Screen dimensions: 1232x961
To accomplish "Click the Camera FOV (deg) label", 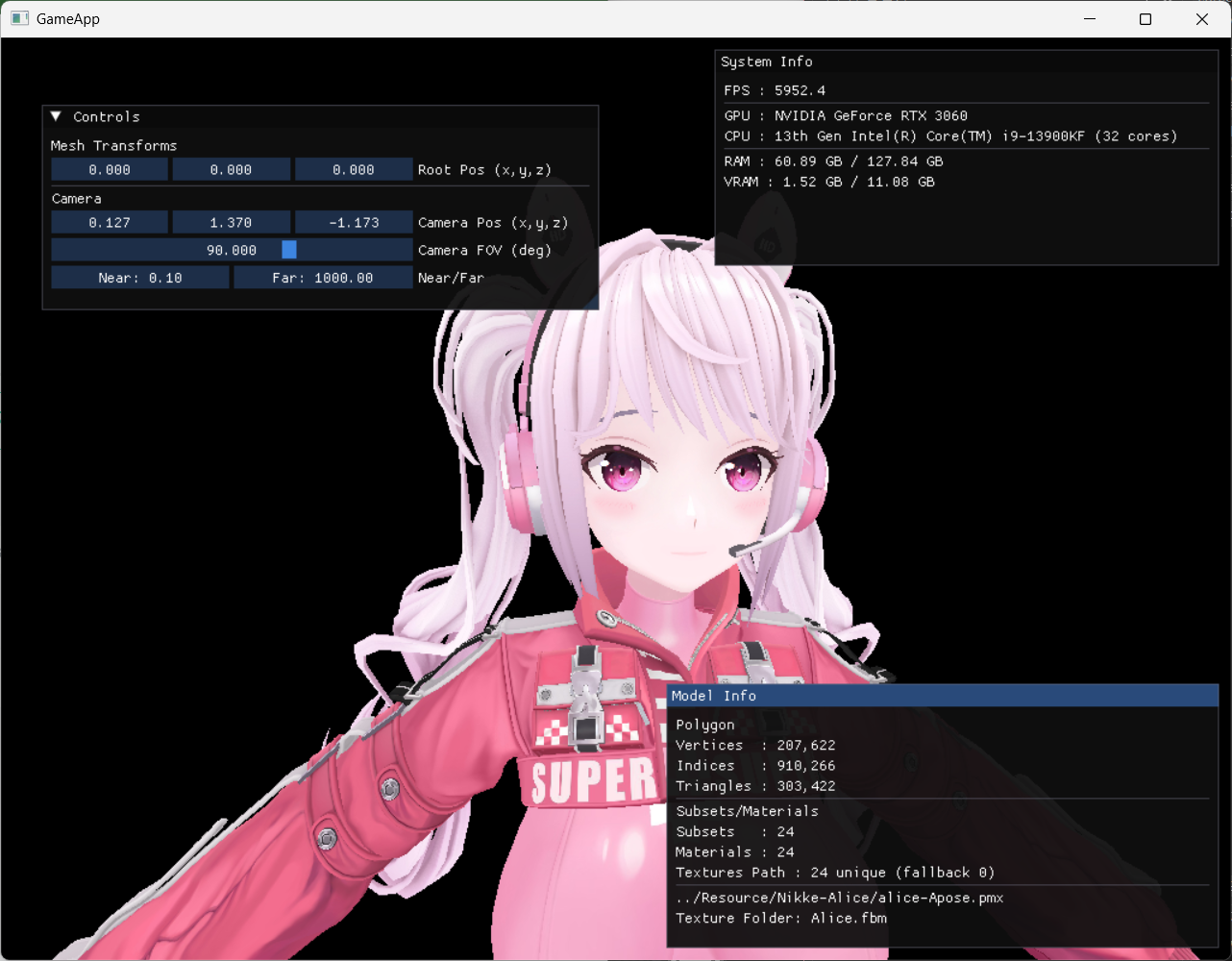I will point(484,250).
